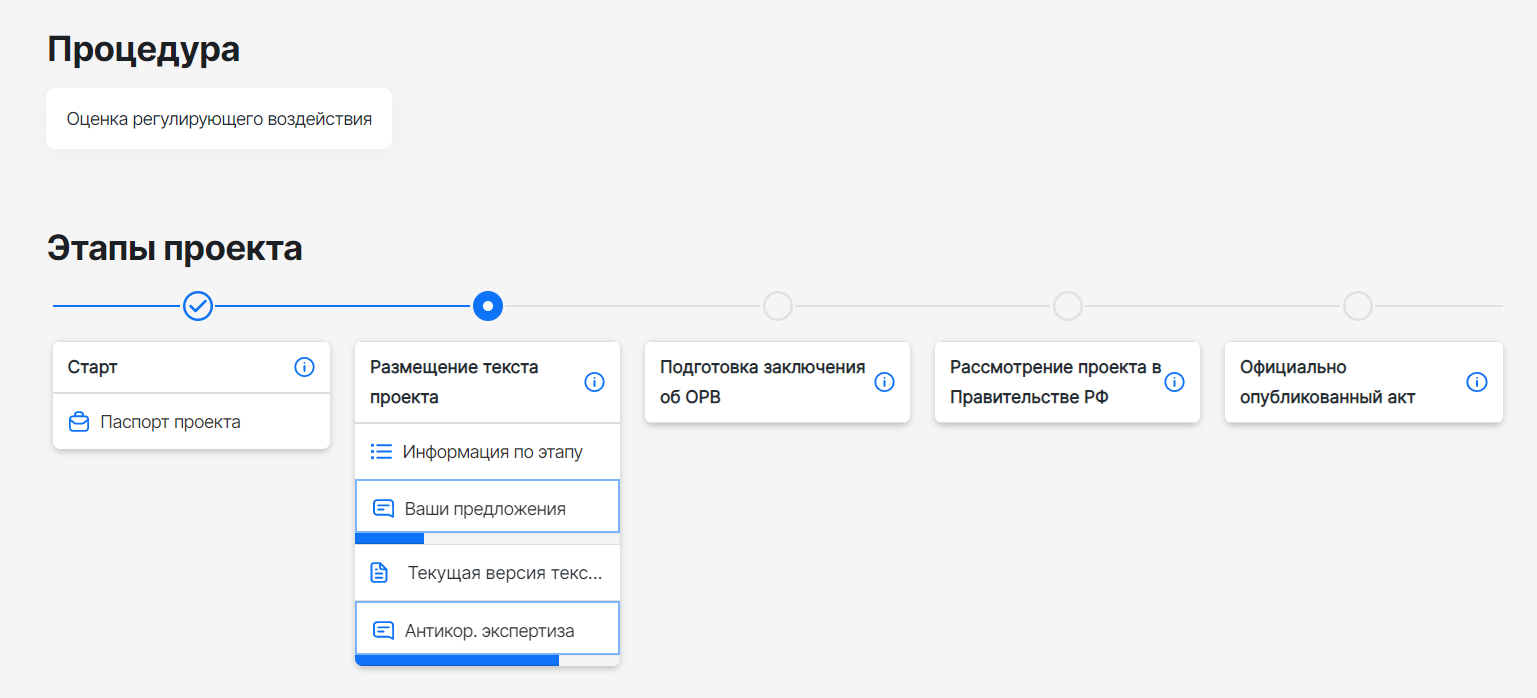Click document icon of Текущая версия текста
The height and width of the screenshot is (698, 1537).
pyautogui.click(x=379, y=573)
